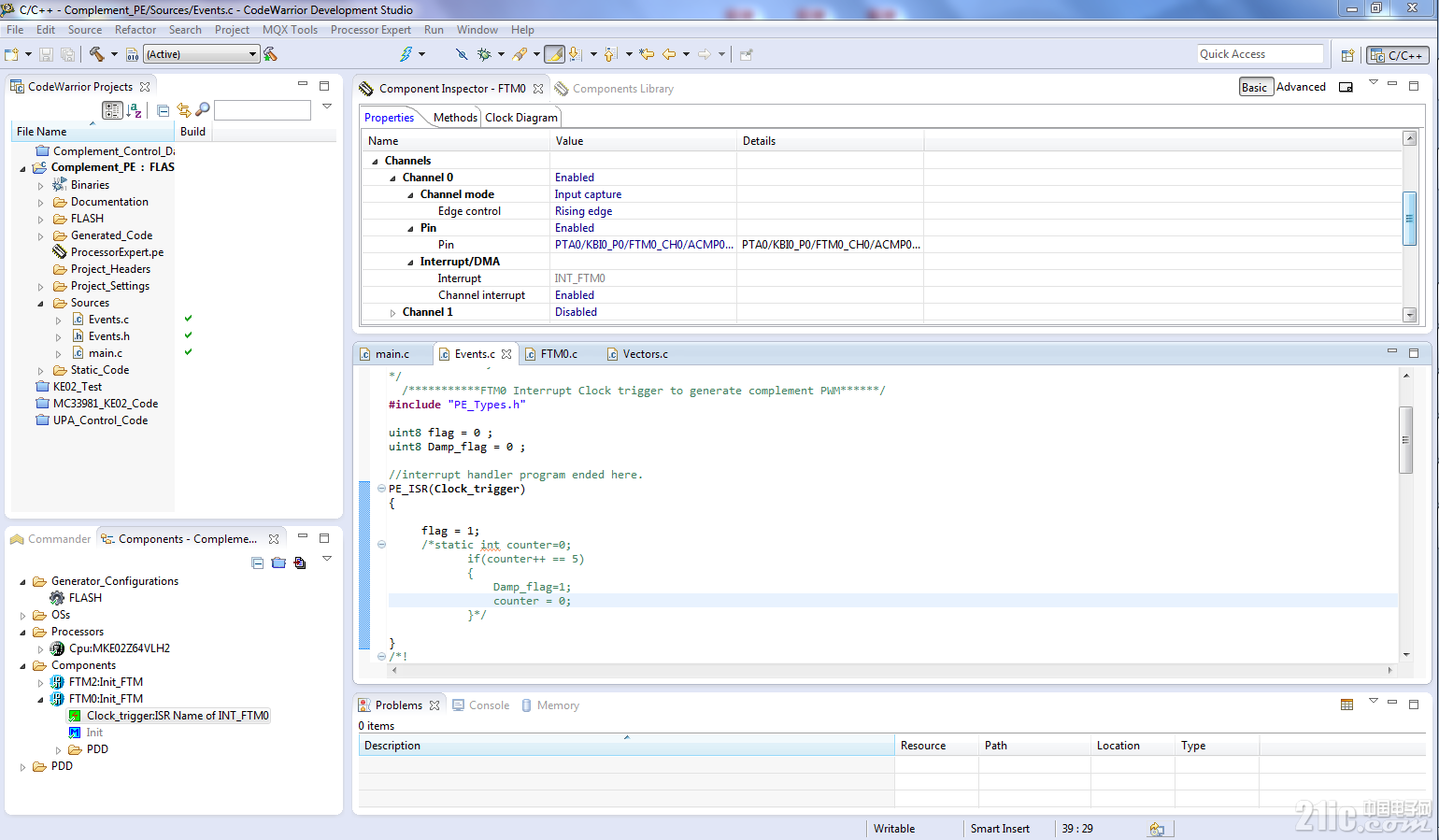
Task: Click the Link with Editor arrows icon
Action: pos(183,110)
